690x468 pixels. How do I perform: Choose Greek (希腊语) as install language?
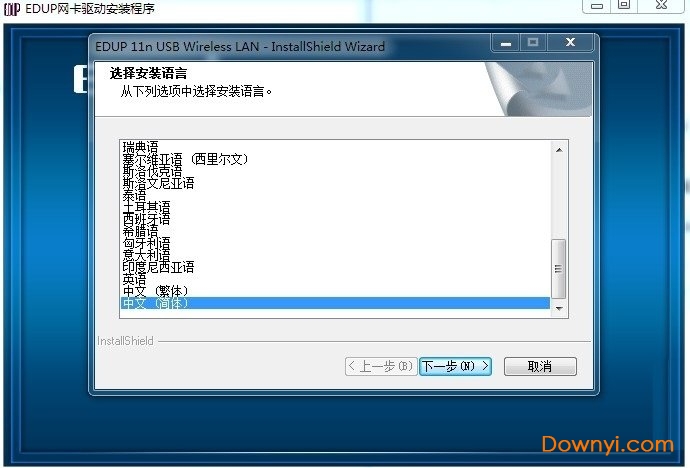[140, 231]
